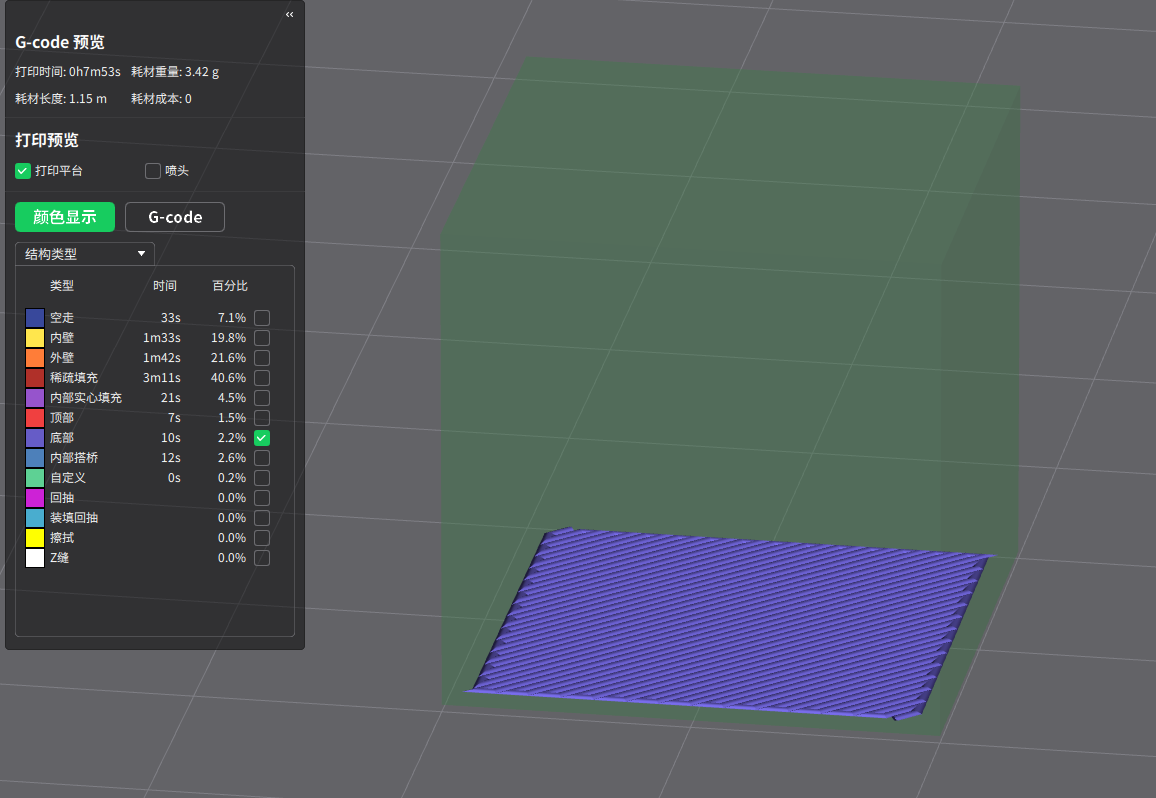Click the 19.8% percentage value
Image resolution: width=1156 pixels, height=798 pixels.
229,338
